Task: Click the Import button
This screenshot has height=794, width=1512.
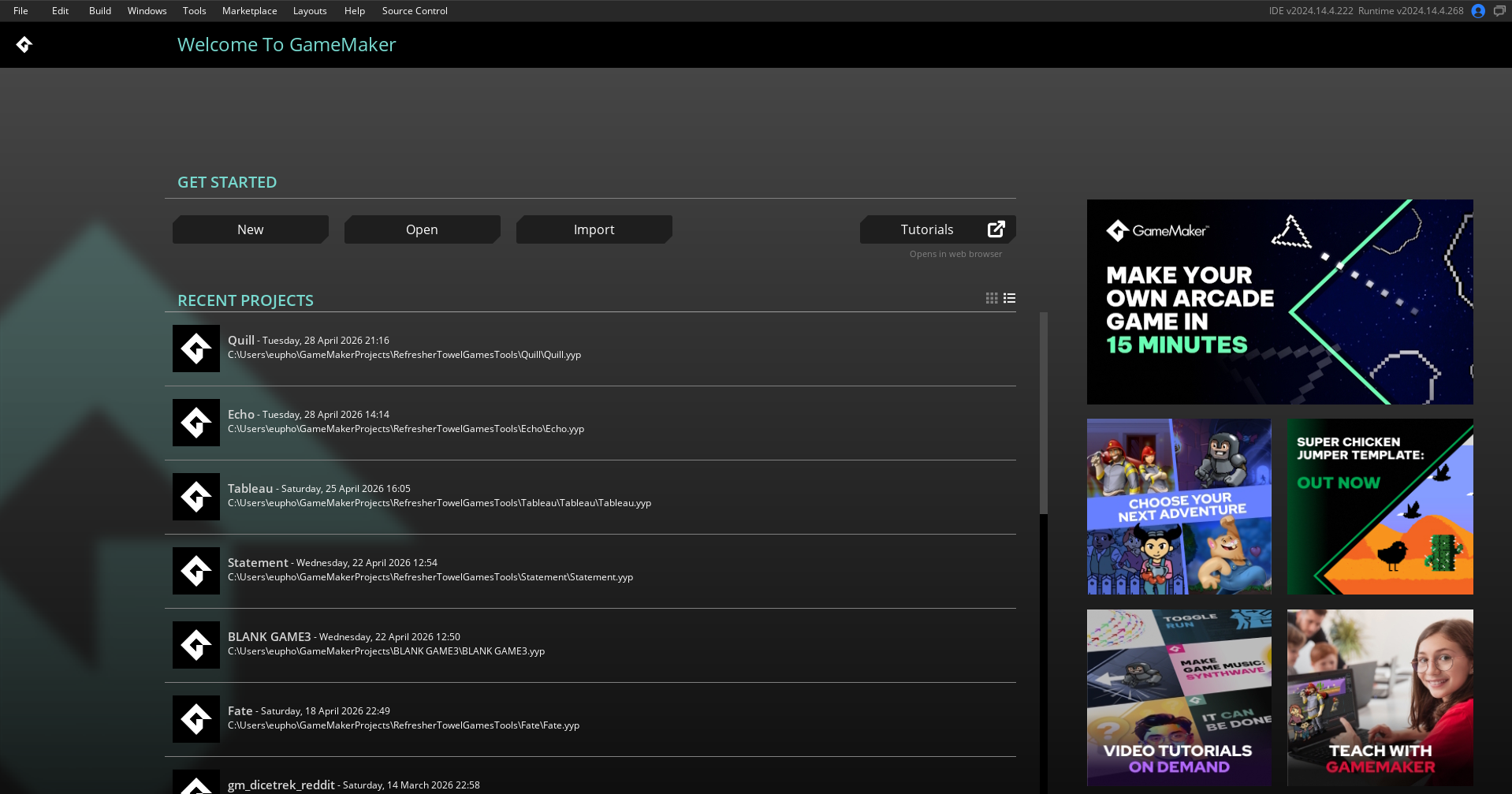Action: click(594, 229)
